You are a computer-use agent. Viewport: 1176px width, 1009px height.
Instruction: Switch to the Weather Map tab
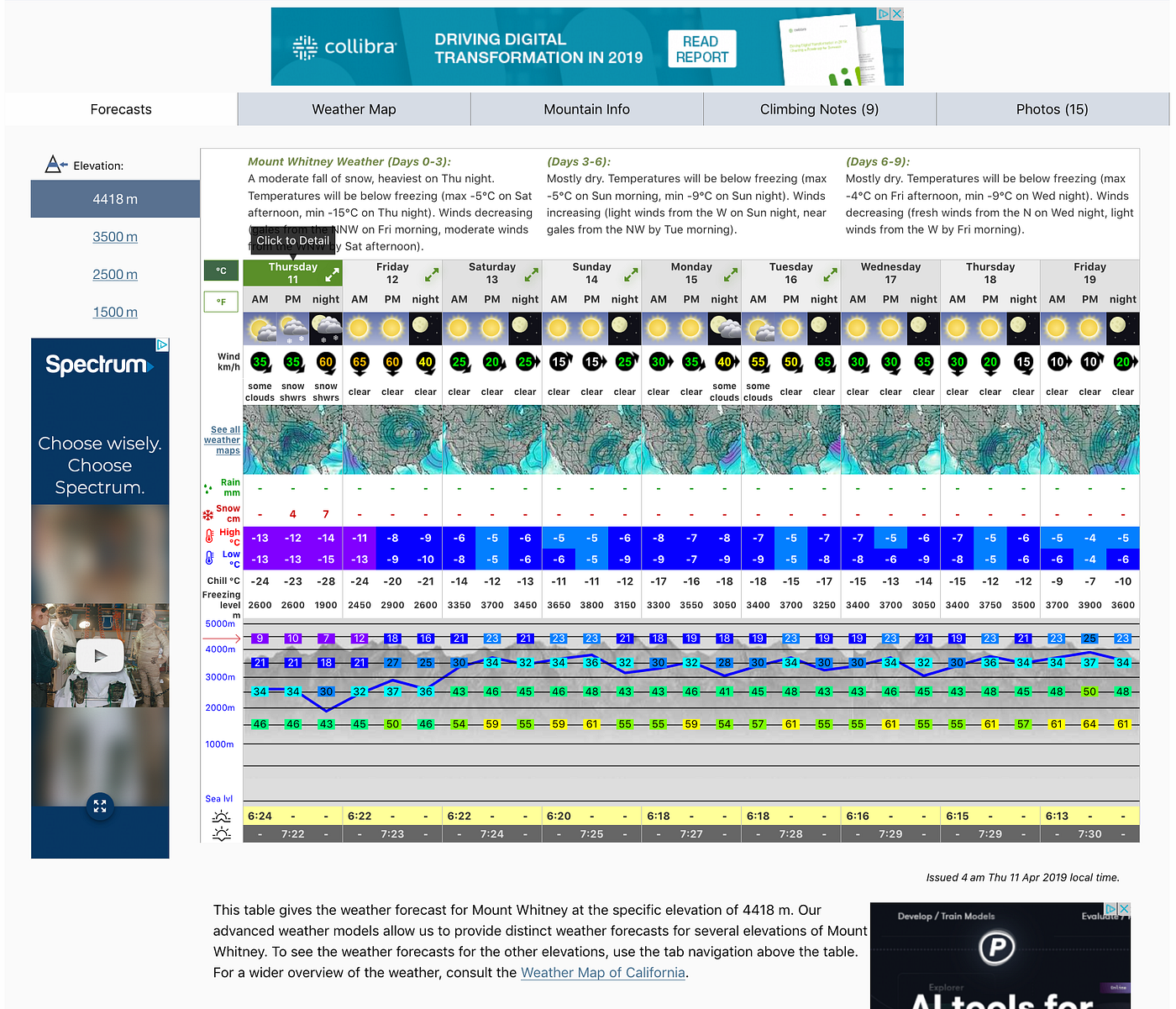(x=354, y=108)
